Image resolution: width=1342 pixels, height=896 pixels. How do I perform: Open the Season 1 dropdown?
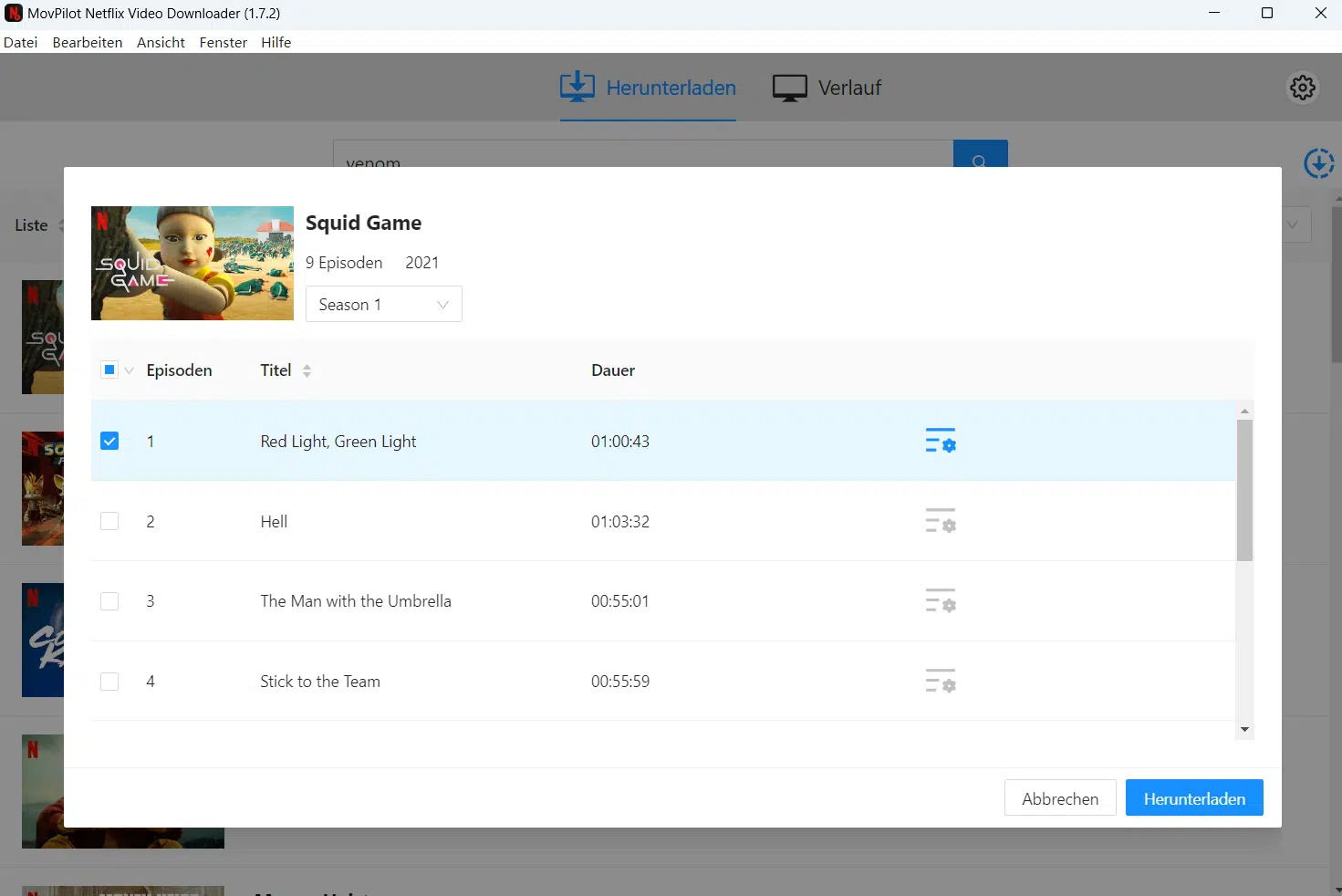(384, 304)
